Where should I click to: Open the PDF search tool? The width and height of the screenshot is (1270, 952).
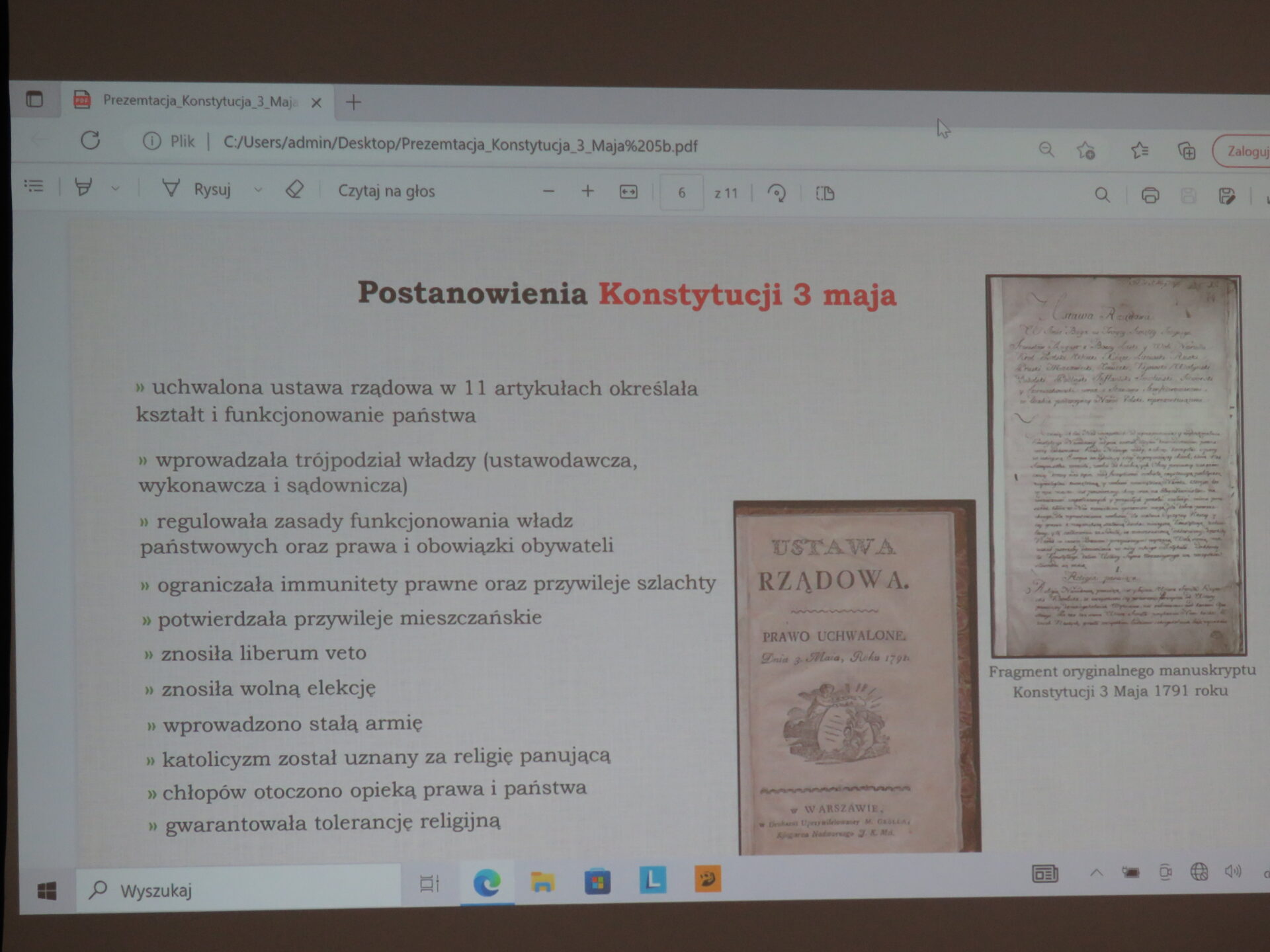click(x=1102, y=195)
